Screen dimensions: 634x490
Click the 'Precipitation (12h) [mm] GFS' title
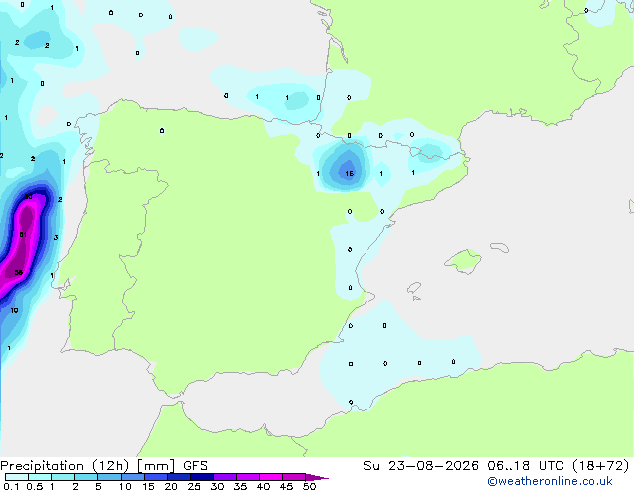[104, 466]
